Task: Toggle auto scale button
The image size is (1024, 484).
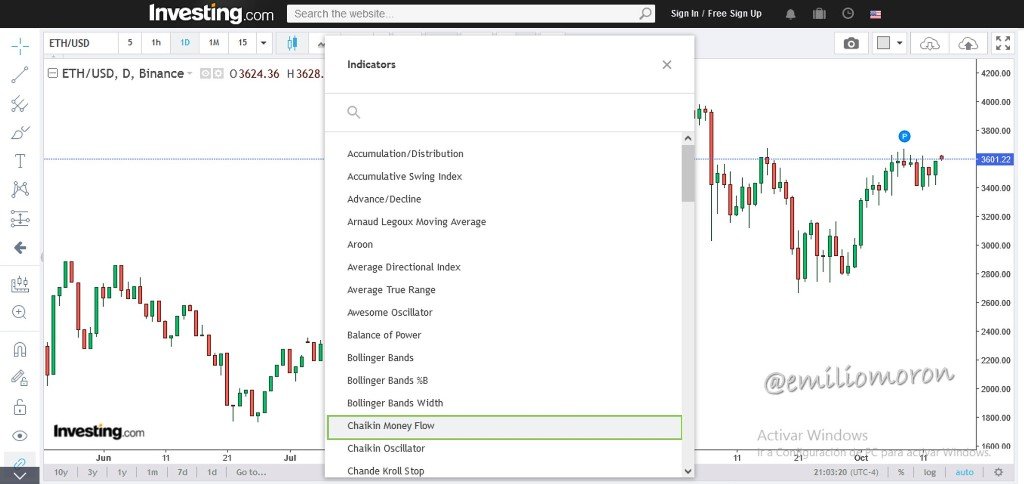Action: (964, 472)
